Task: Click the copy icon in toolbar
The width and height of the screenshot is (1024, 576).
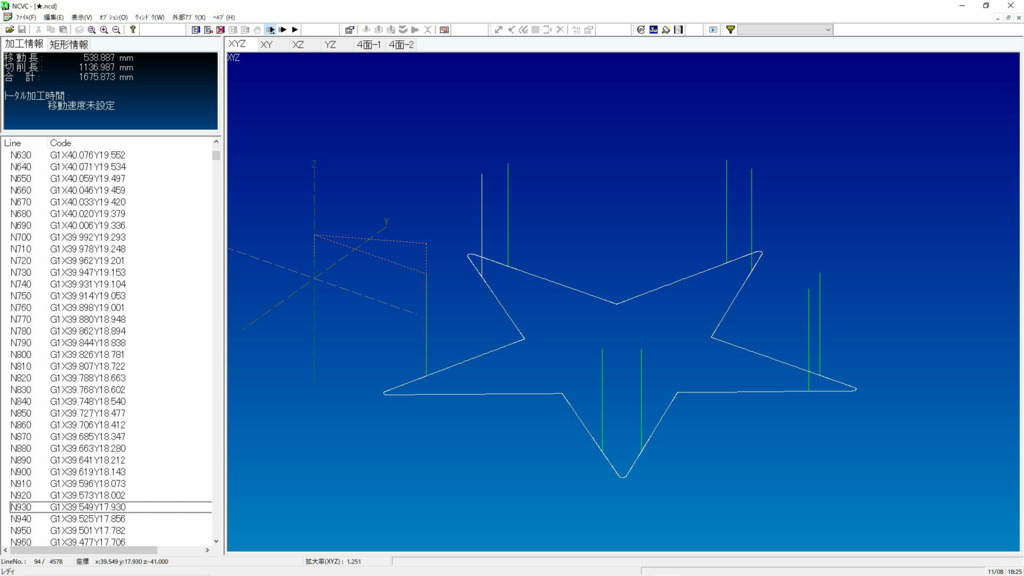Action: coord(51,29)
